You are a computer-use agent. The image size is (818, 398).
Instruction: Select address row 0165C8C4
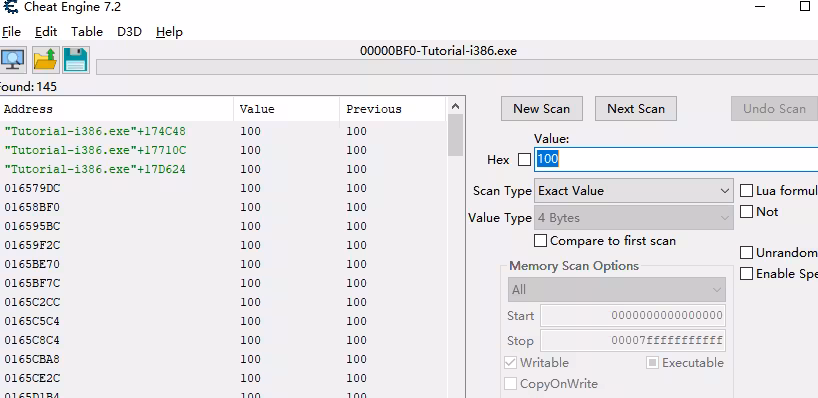point(223,340)
